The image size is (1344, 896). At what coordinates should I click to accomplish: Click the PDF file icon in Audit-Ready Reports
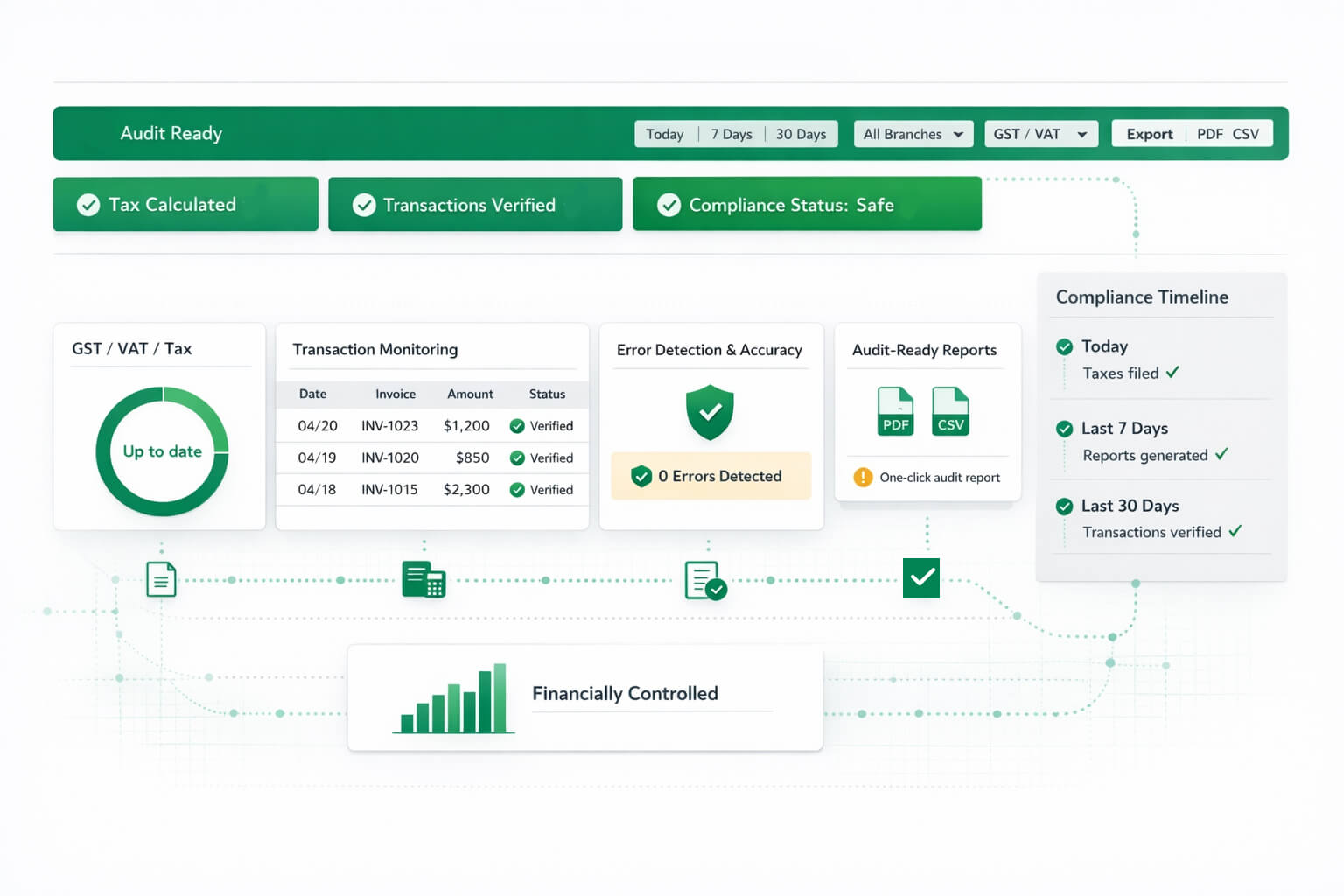pyautogui.click(x=895, y=411)
